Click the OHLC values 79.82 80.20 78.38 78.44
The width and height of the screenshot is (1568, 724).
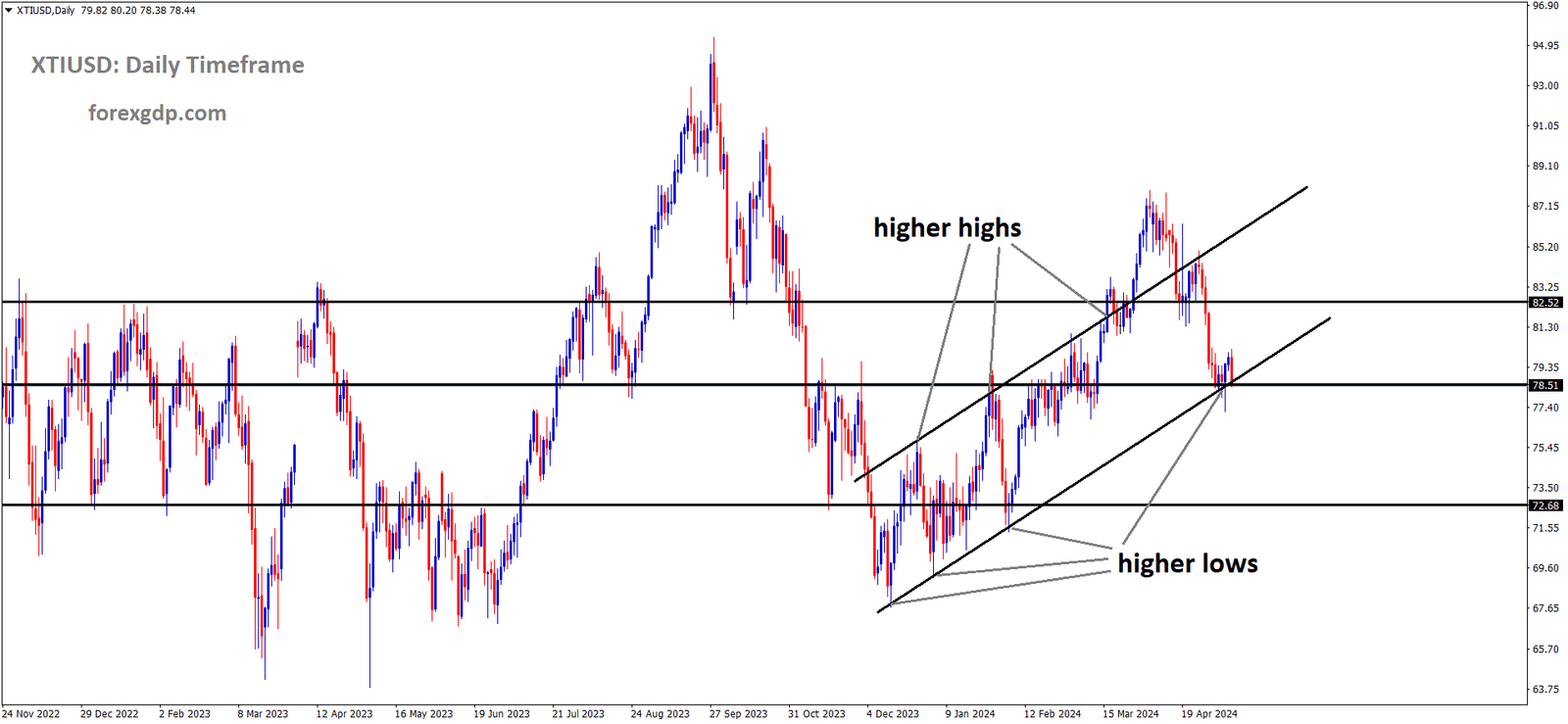click(138, 11)
